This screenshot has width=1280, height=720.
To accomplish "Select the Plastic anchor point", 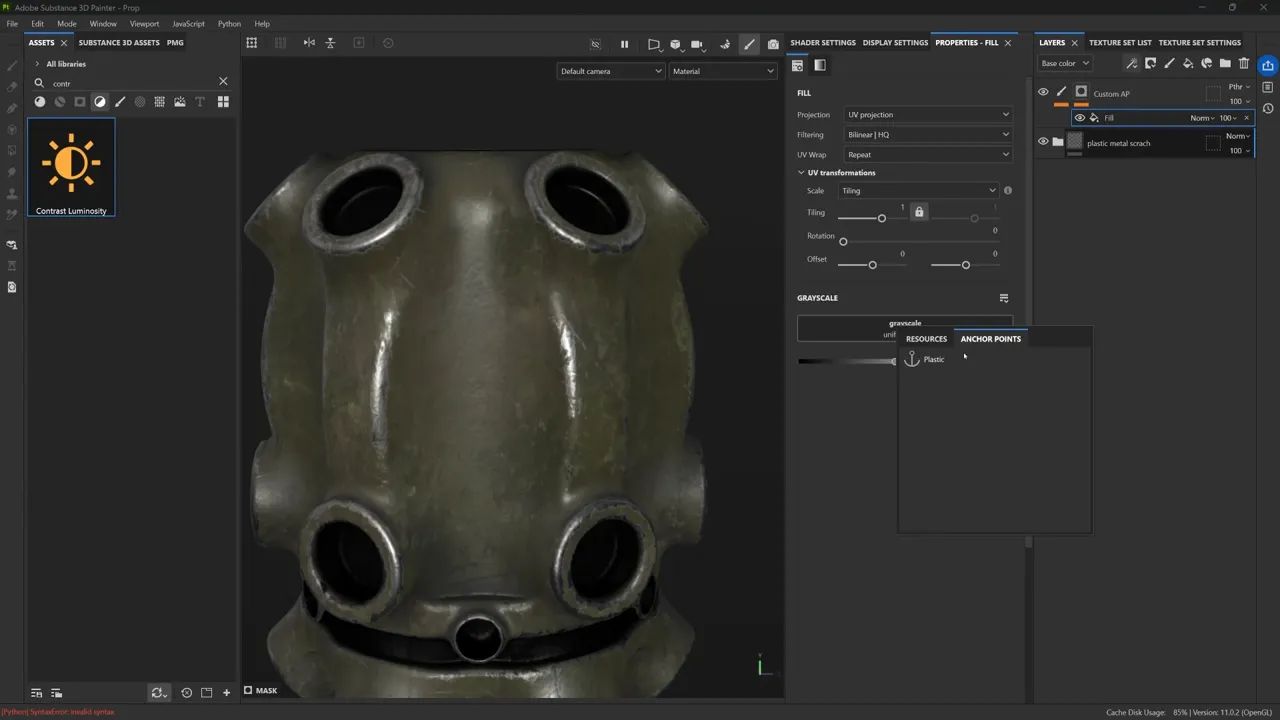I will pos(933,359).
